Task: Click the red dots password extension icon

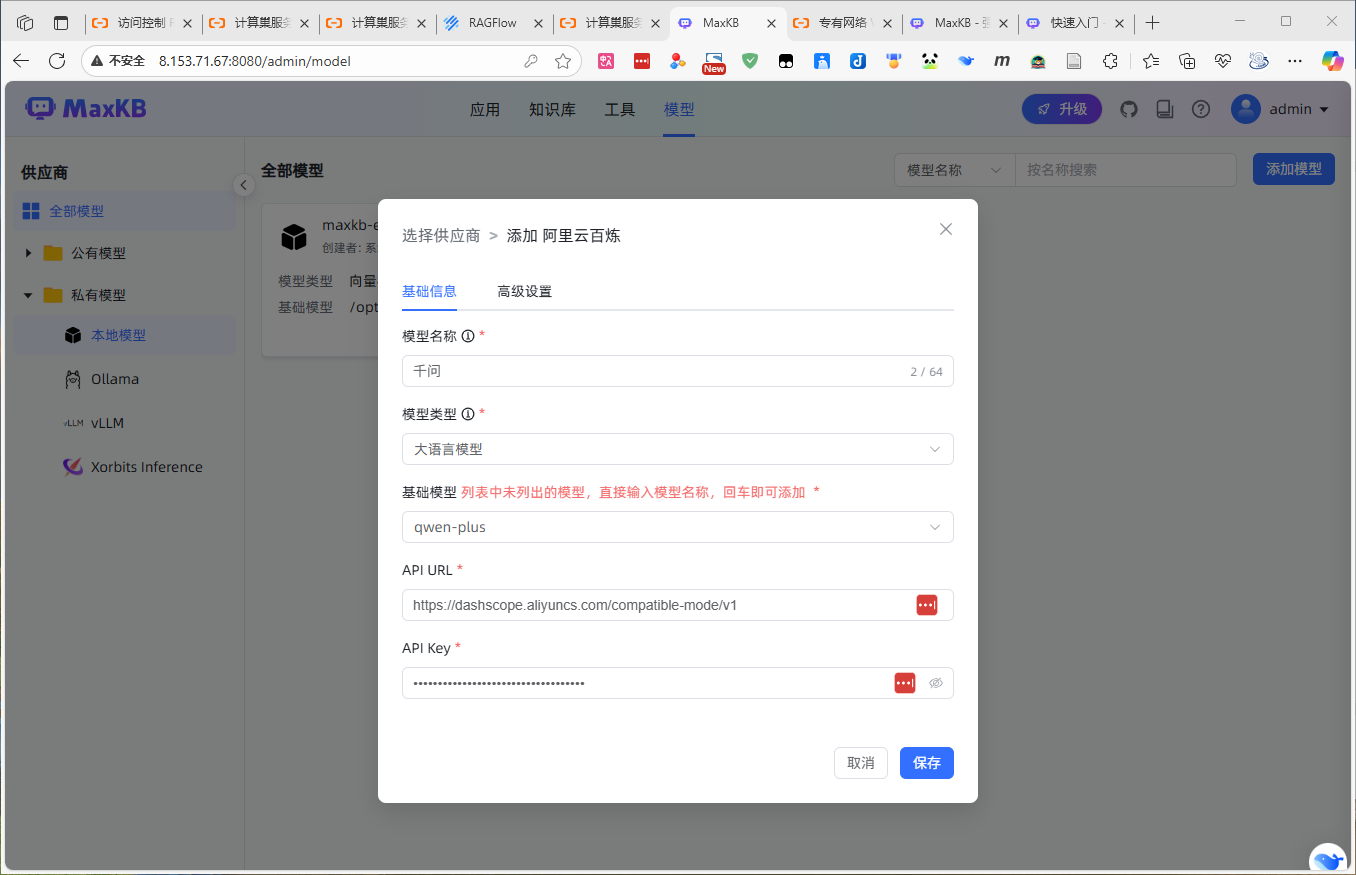Action: point(642,61)
